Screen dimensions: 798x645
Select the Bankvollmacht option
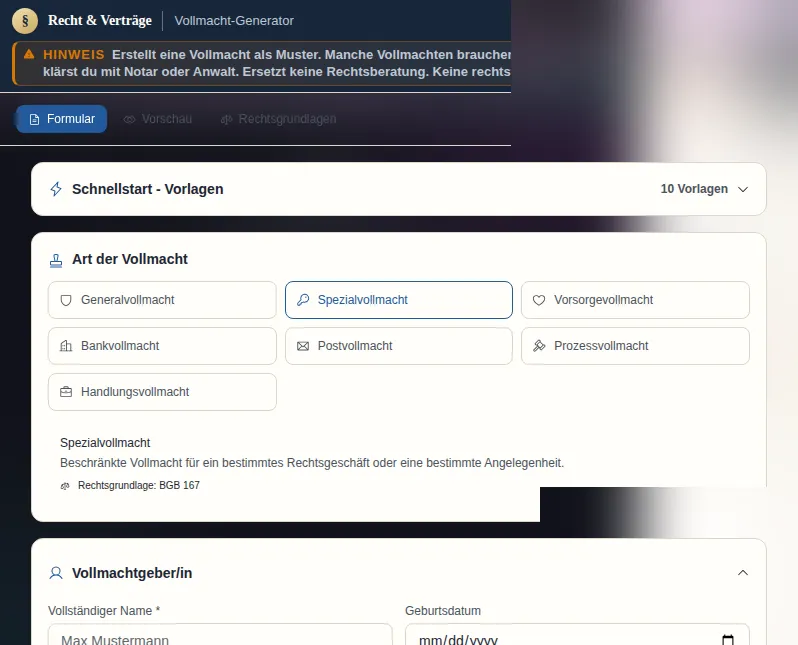coord(162,346)
